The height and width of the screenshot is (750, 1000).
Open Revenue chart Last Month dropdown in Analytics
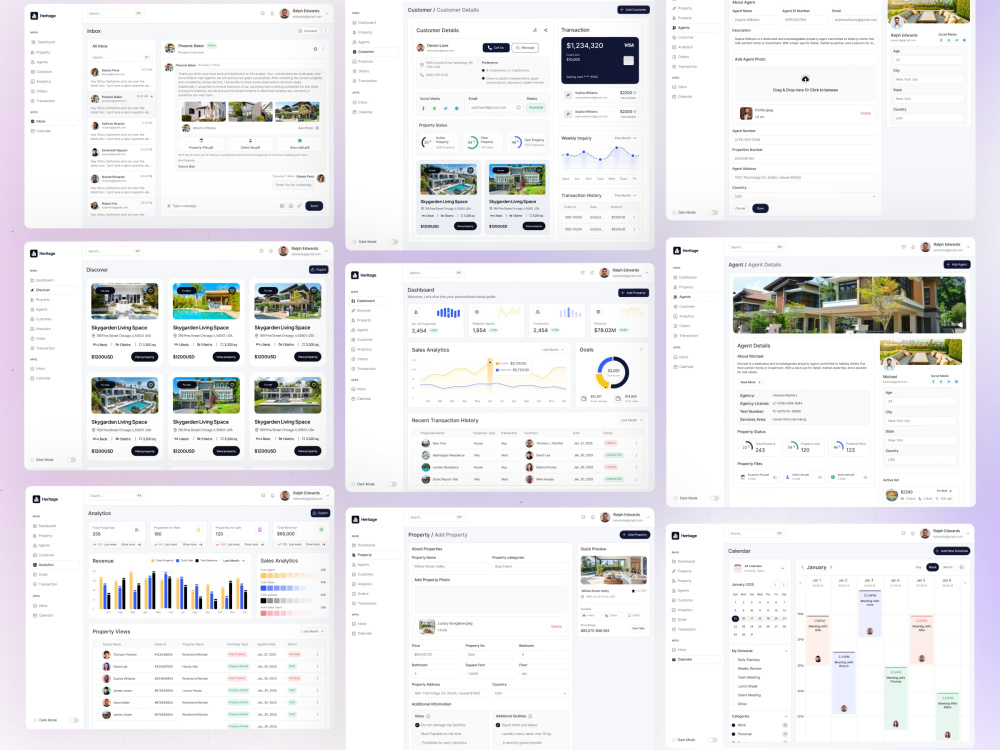click(235, 561)
